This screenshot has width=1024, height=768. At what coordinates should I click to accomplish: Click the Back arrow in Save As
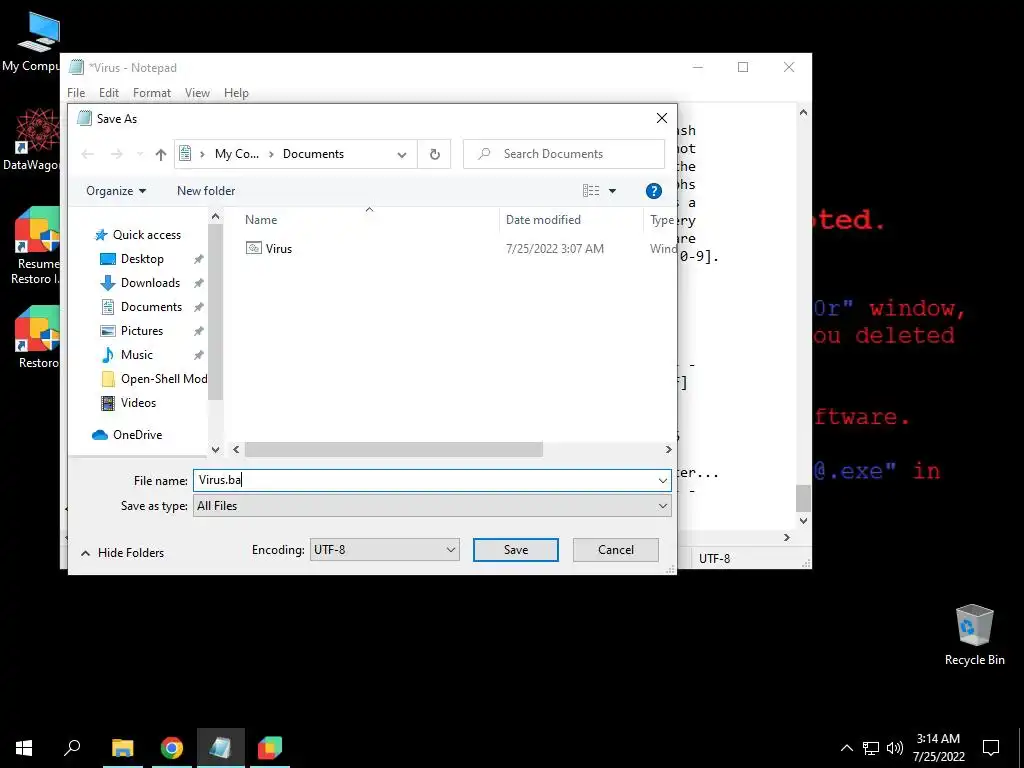(88, 154)
